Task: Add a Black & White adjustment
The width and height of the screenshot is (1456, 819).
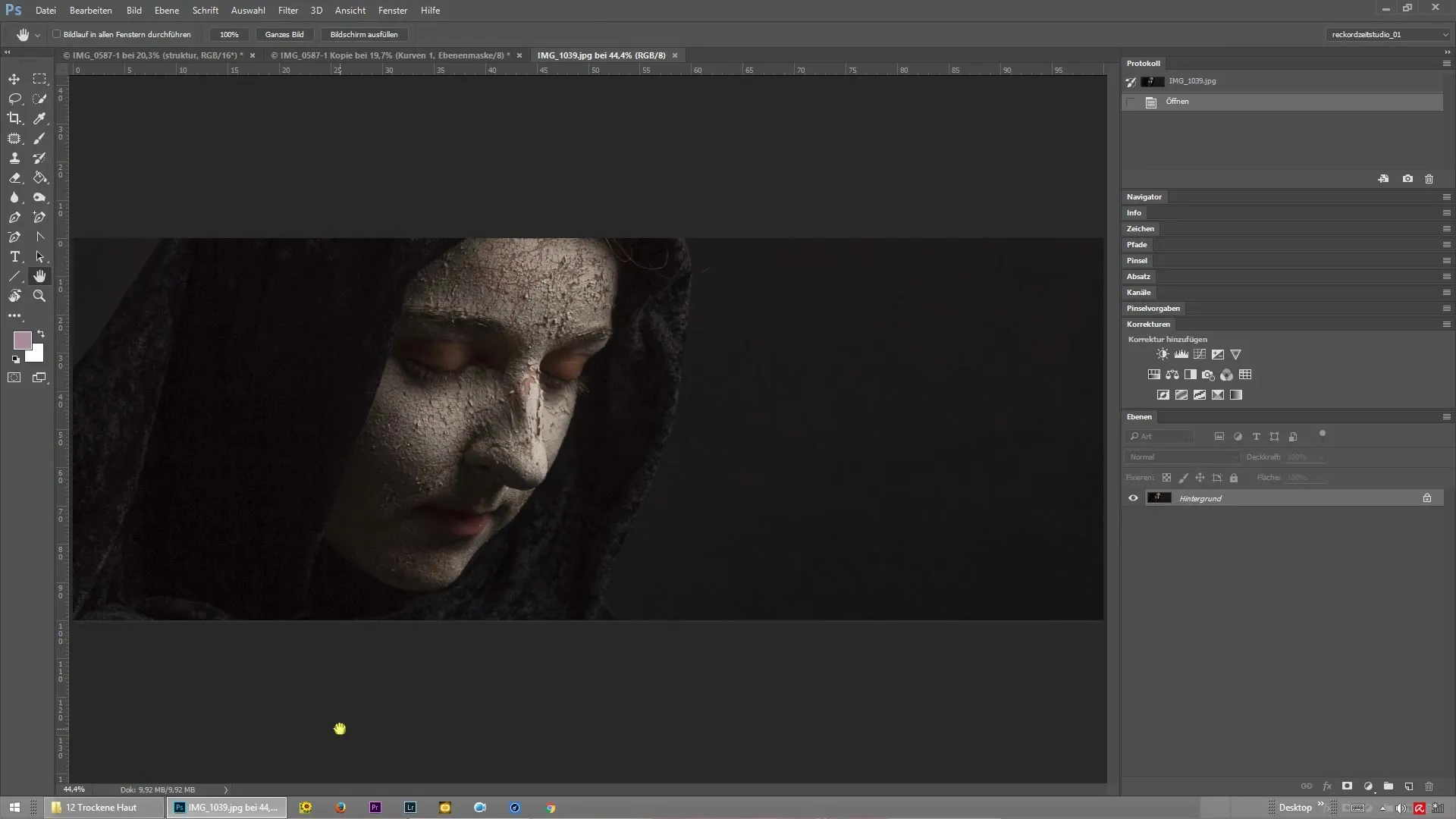Action: tap(1191, 375)
